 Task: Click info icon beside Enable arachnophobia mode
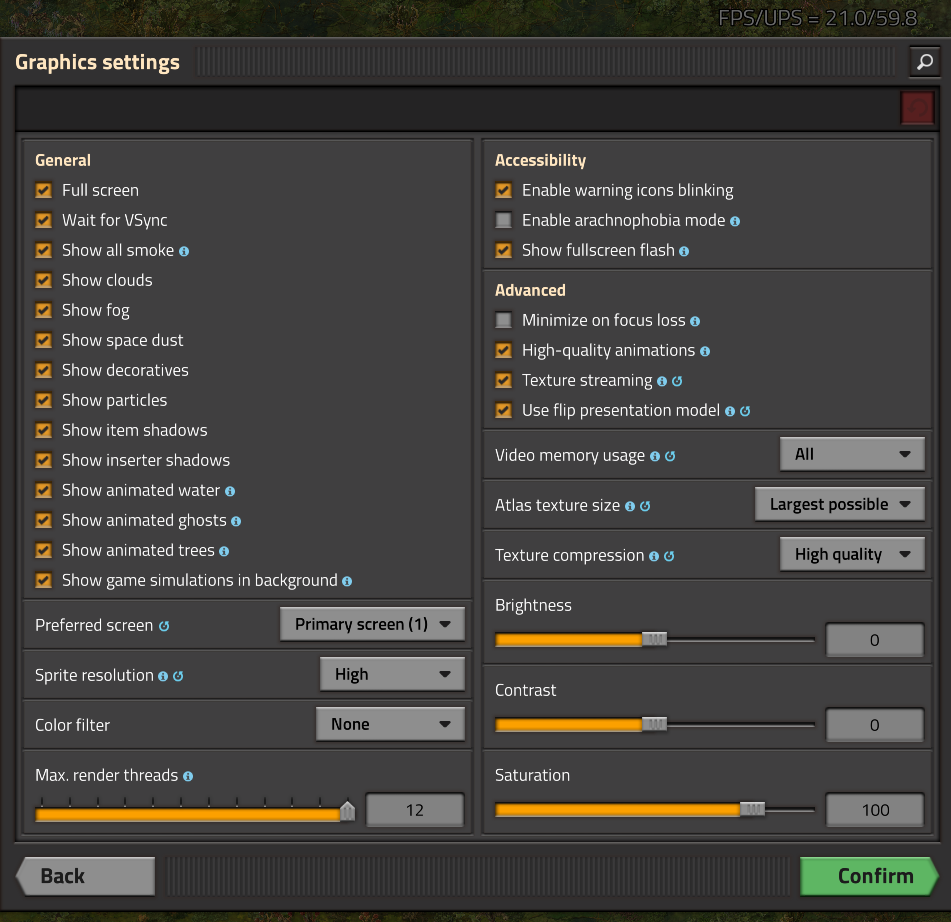(x=735, y=221)
